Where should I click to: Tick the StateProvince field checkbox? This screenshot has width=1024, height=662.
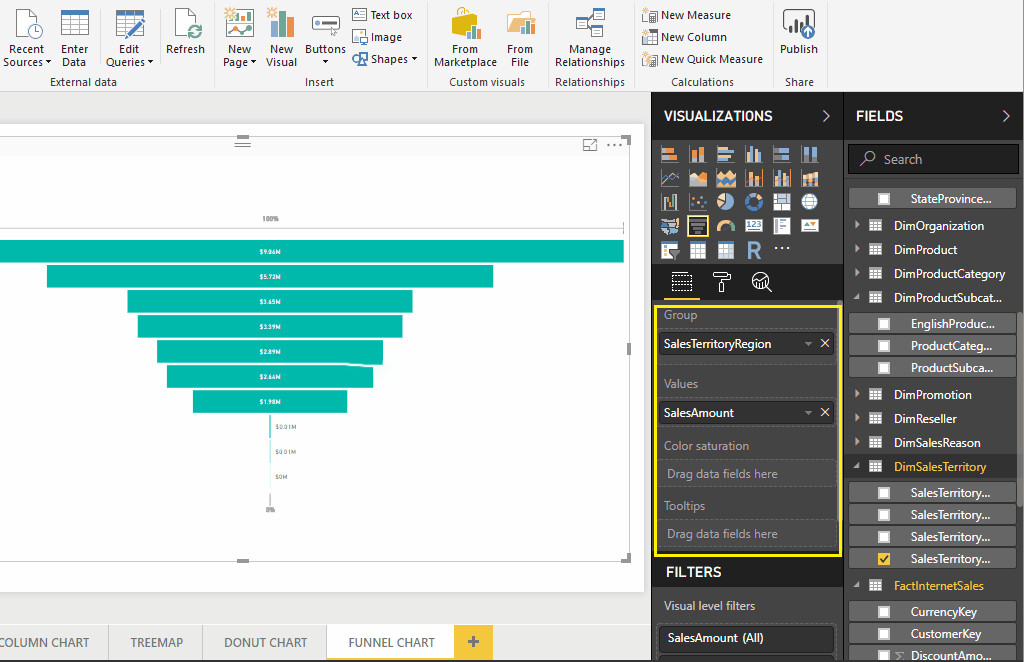pos(884,199)
